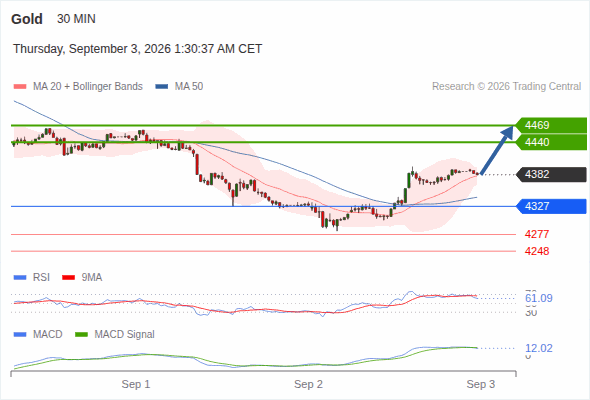The height and width of the screenshot is (400, 590).
Task: Click the 9MA red legend swatch
Action: (68, 278)
